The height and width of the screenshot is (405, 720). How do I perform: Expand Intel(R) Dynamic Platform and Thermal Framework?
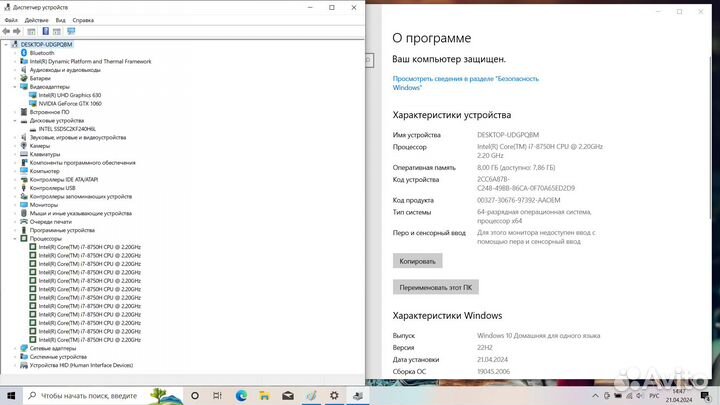[15, 62]
